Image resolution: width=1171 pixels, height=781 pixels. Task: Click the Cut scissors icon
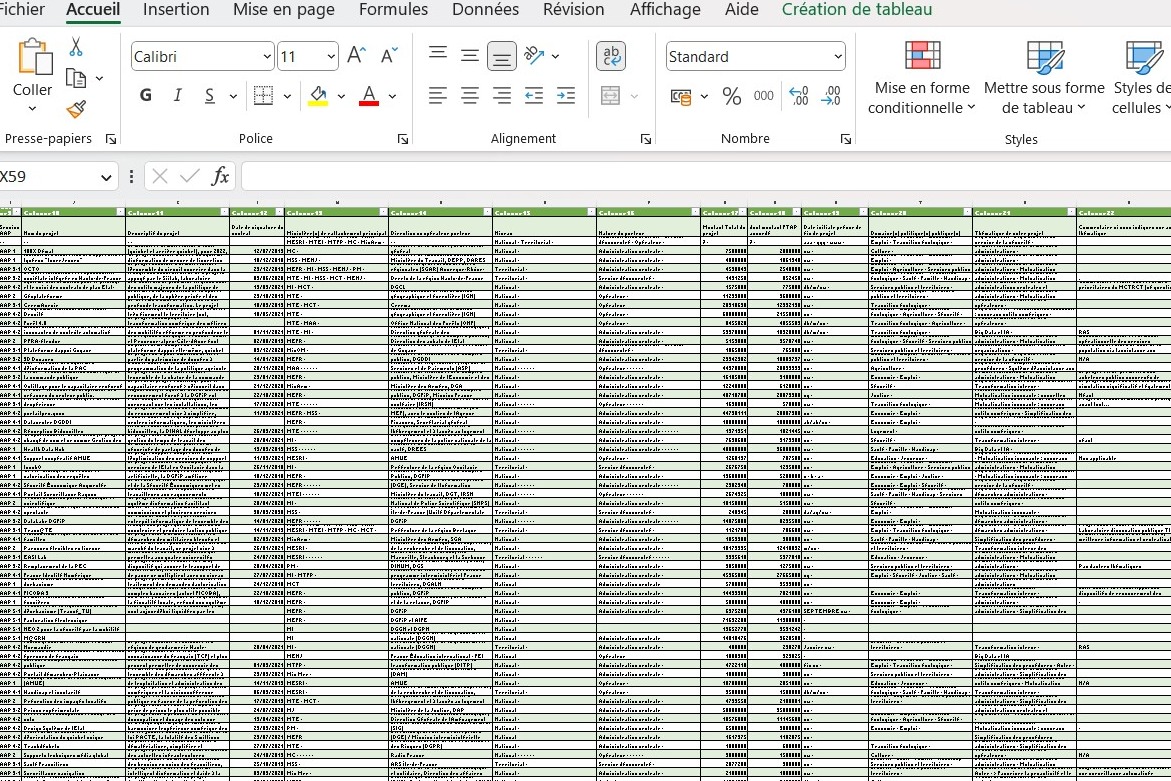coord(76,47)
